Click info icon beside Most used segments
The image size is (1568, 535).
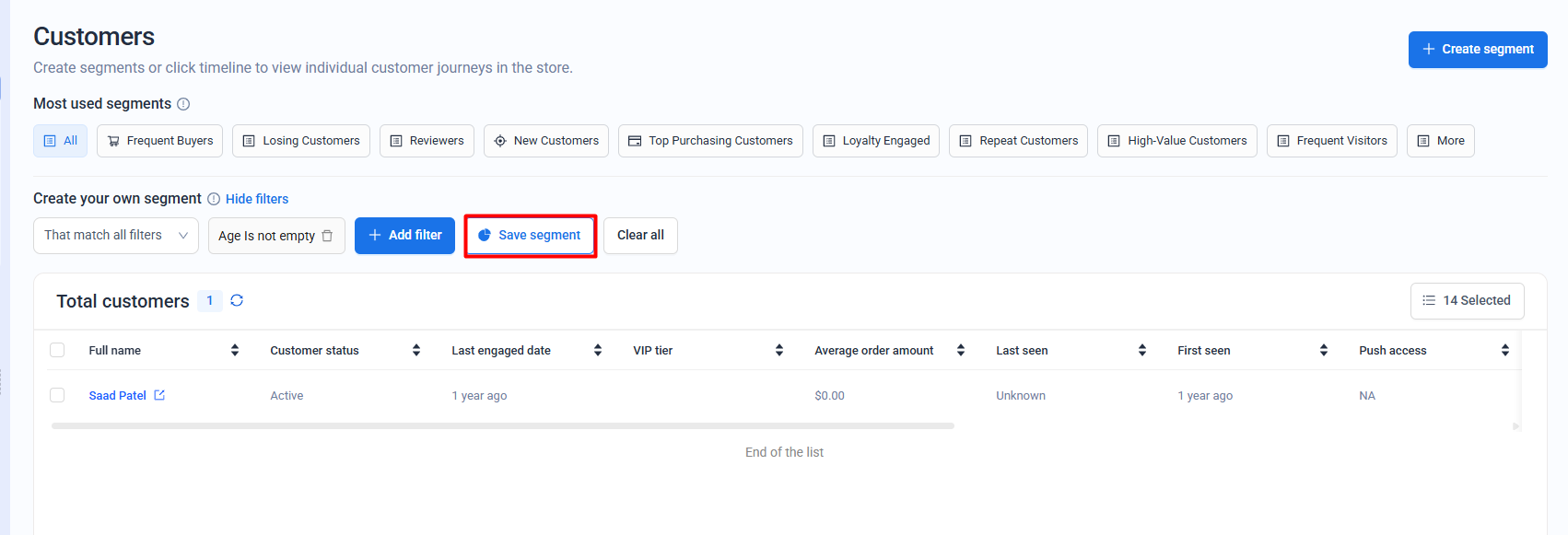coord(183,104)
